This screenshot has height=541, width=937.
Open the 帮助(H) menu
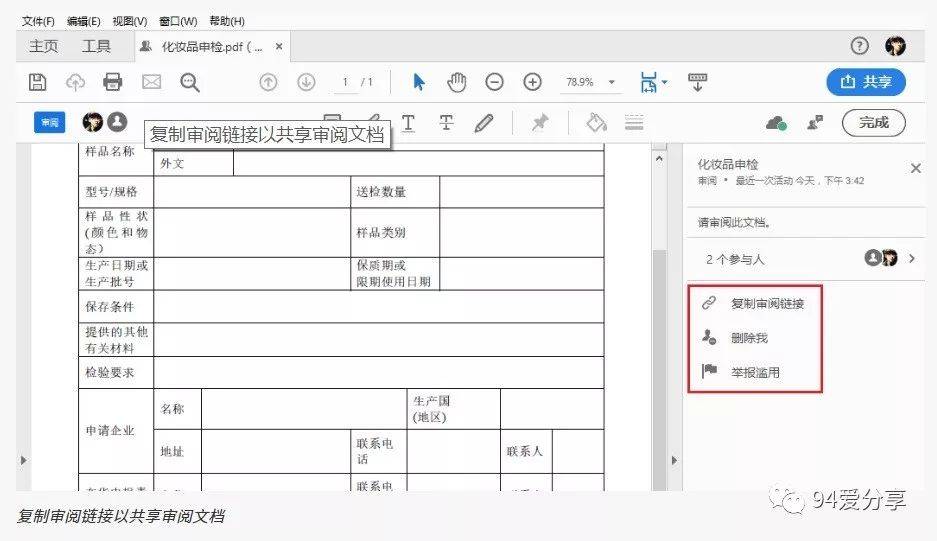coord(227,22)
